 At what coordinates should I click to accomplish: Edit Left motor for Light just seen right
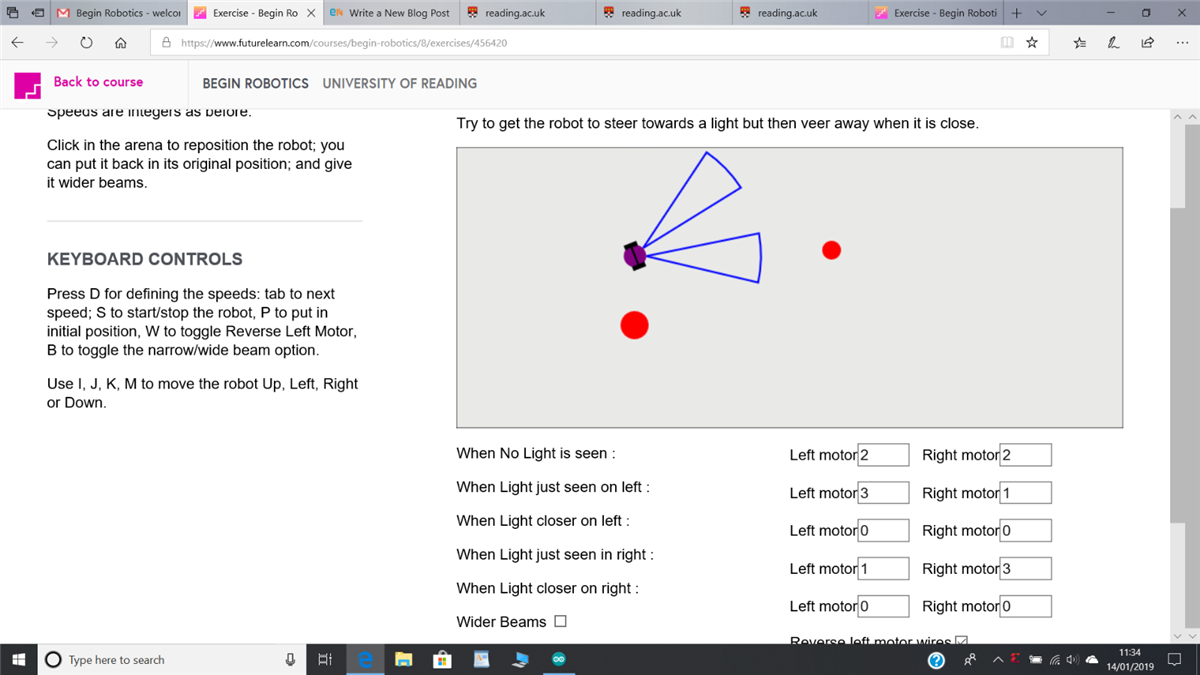pyautogui.click(x=883, y=569)
